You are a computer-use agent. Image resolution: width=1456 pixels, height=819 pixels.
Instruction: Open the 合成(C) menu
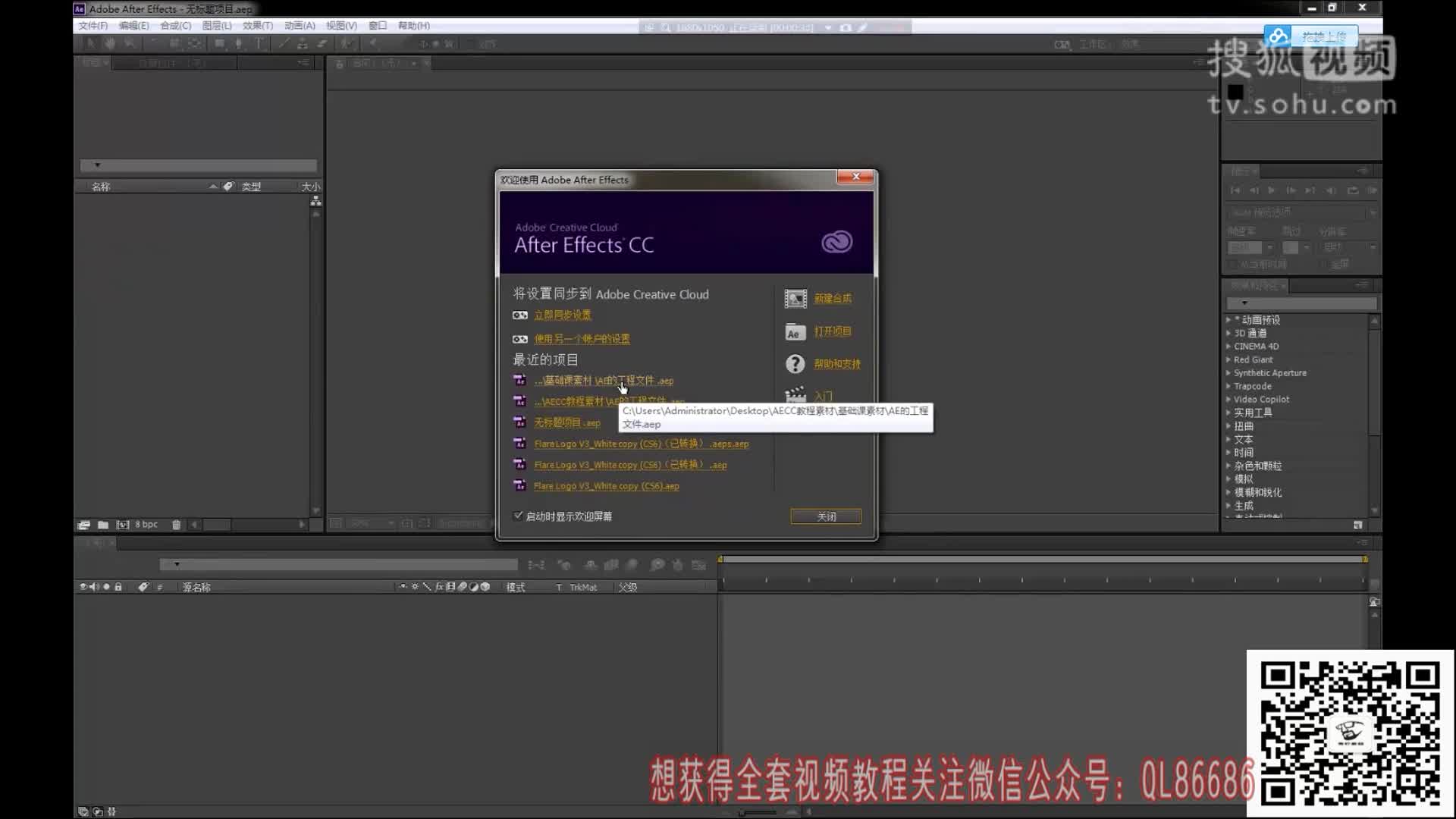point(175,26)
